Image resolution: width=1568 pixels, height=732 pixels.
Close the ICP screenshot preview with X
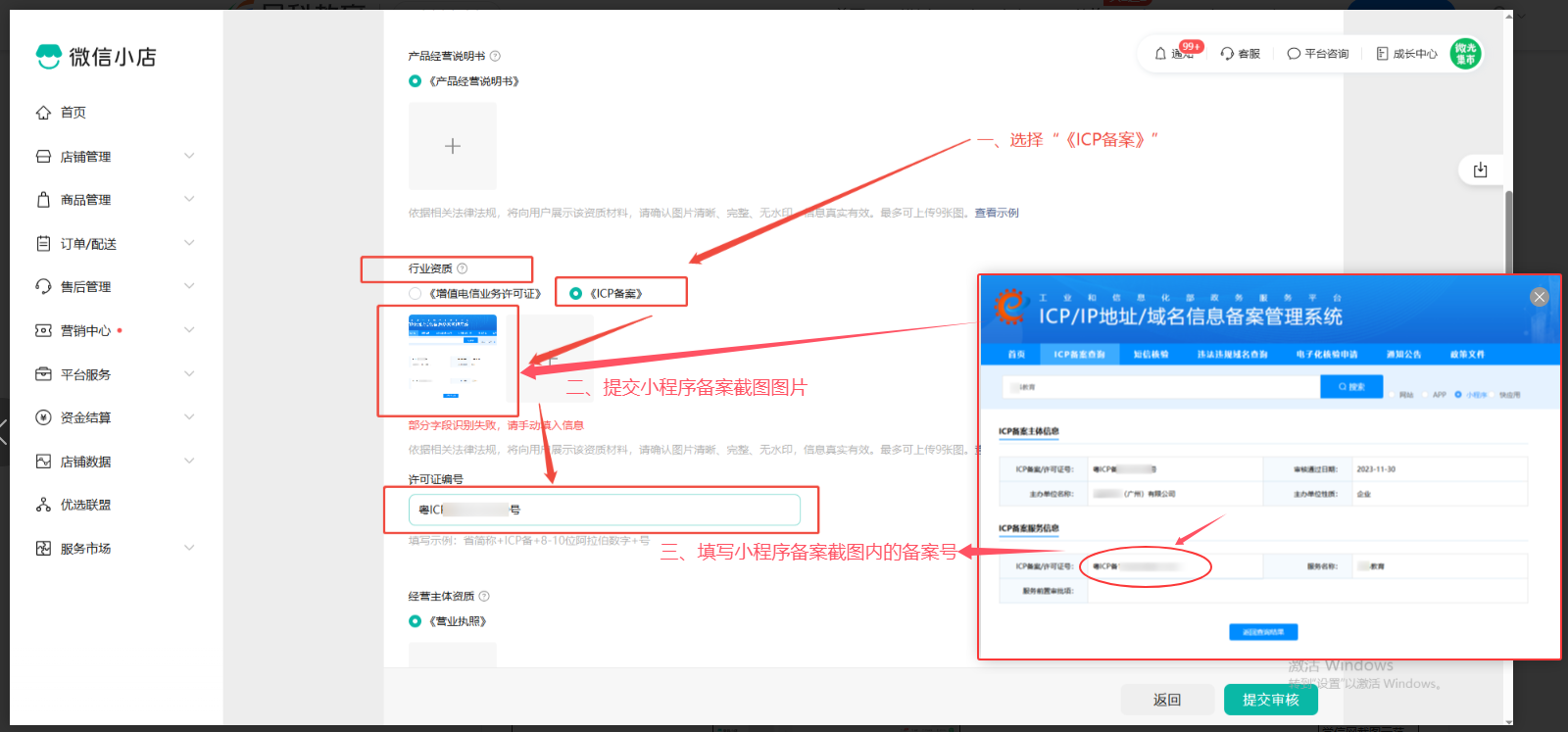1539,297
